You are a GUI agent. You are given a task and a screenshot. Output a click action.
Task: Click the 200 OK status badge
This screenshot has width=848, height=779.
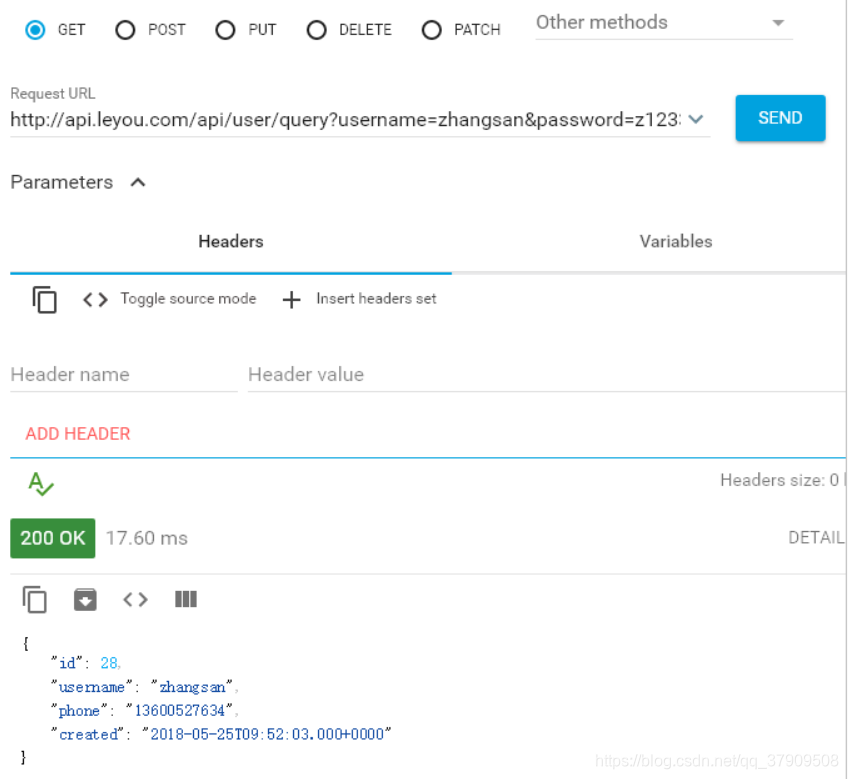pyautogui.click(x=52, y=538)
